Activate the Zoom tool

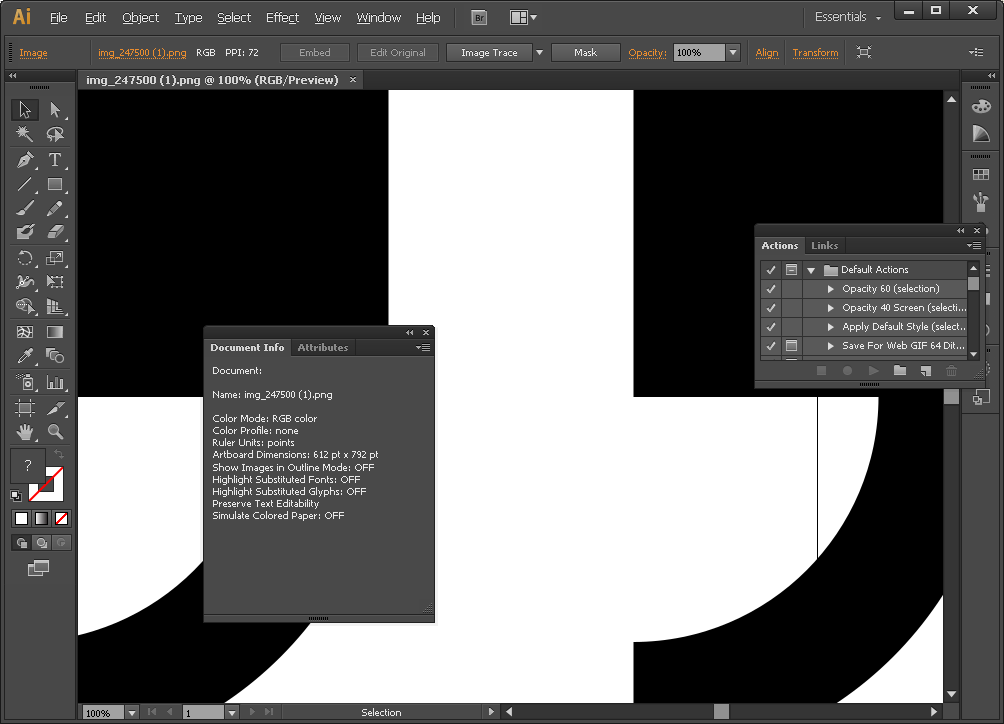coord(55,432)
